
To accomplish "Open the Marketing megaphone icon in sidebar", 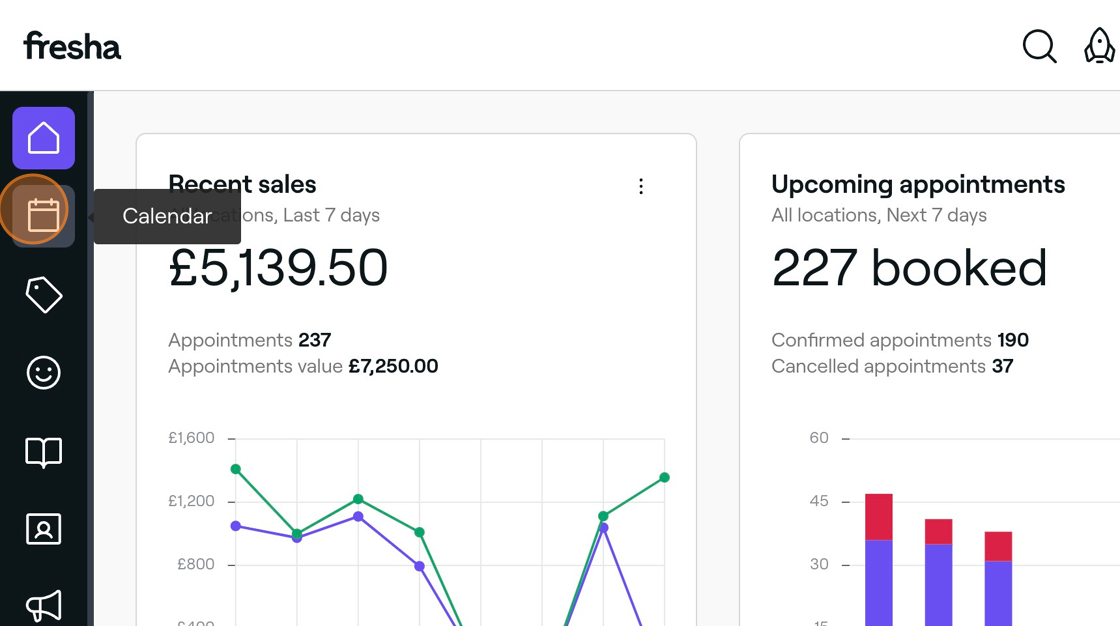I will pos(44,607).
